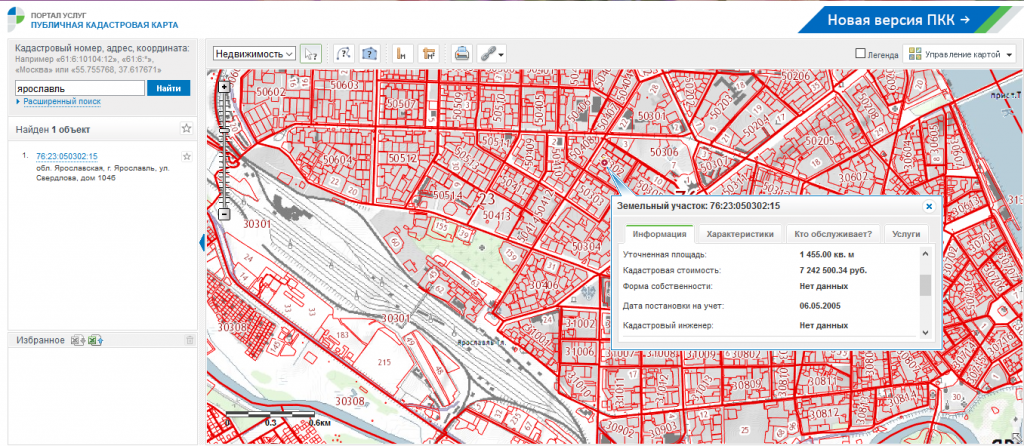Close the Земельный участок info popup

928,206
